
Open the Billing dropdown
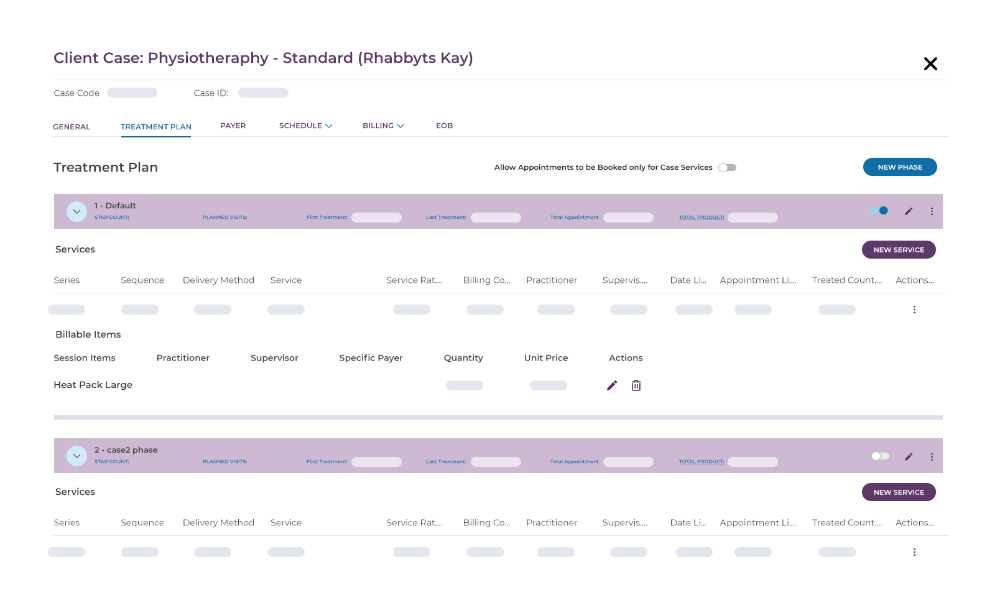(x=382, y=125)
